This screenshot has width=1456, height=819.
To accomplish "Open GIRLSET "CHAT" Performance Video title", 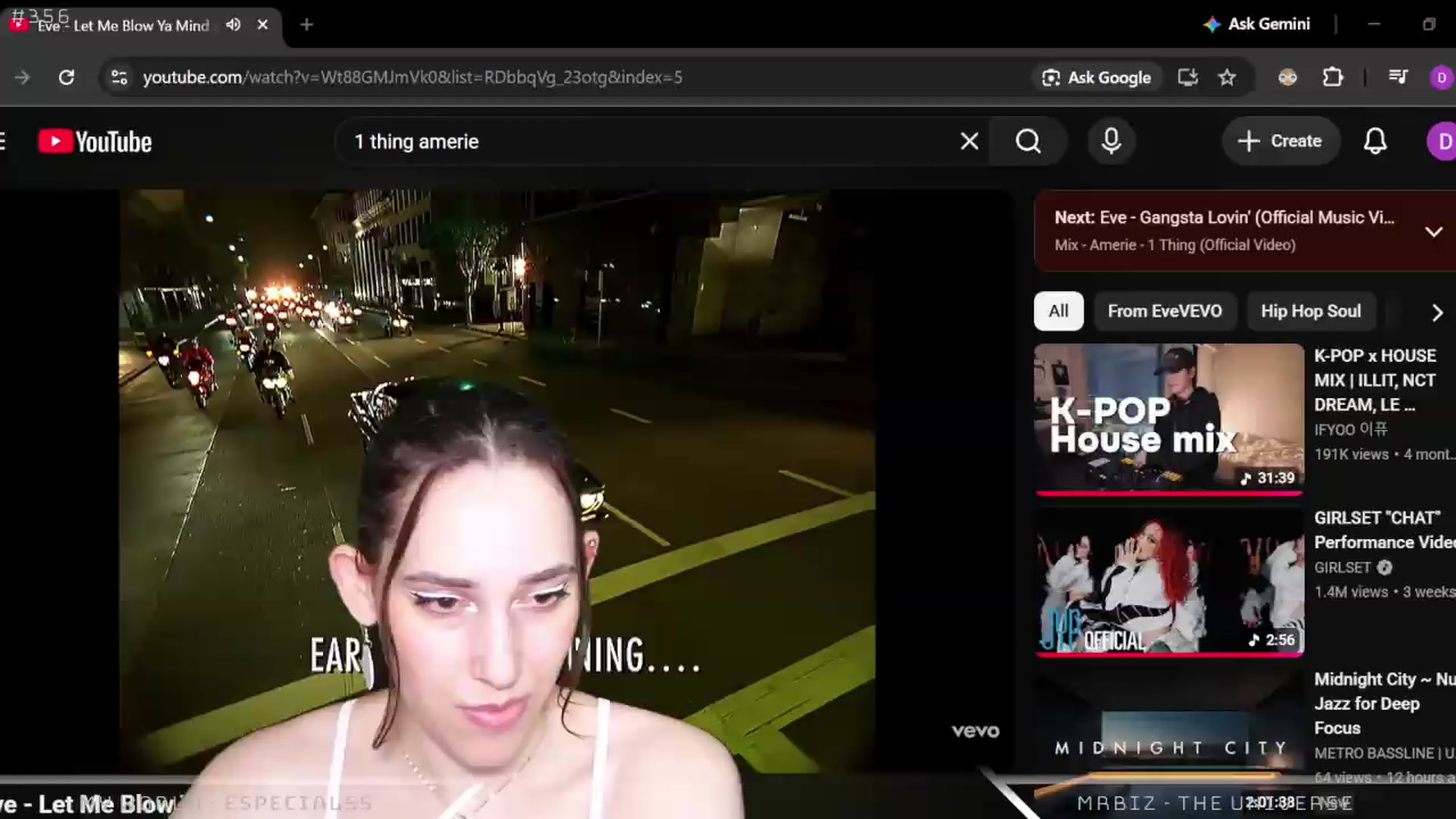I will [1385, 530].
